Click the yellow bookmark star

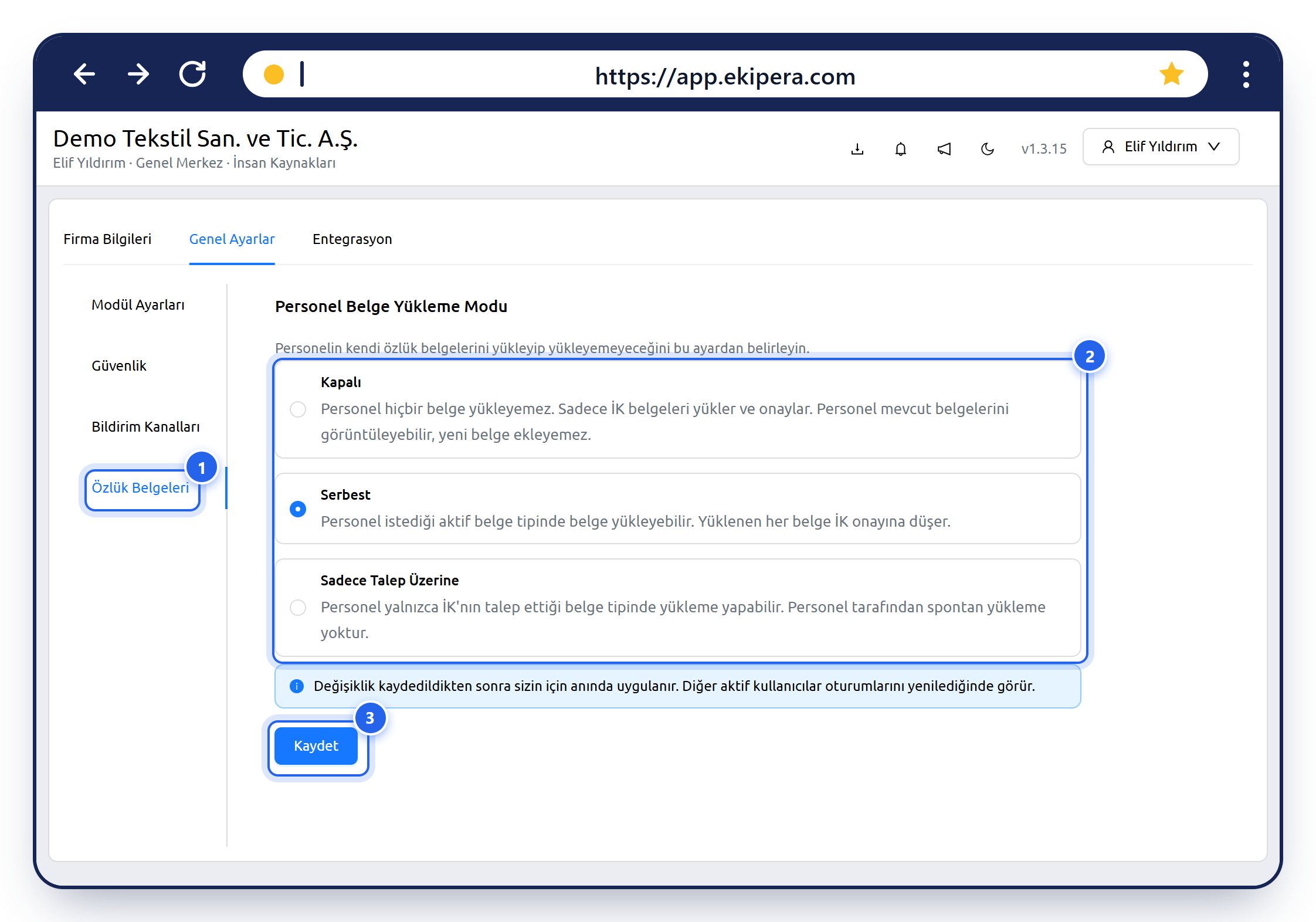(x=1171, y=74)
